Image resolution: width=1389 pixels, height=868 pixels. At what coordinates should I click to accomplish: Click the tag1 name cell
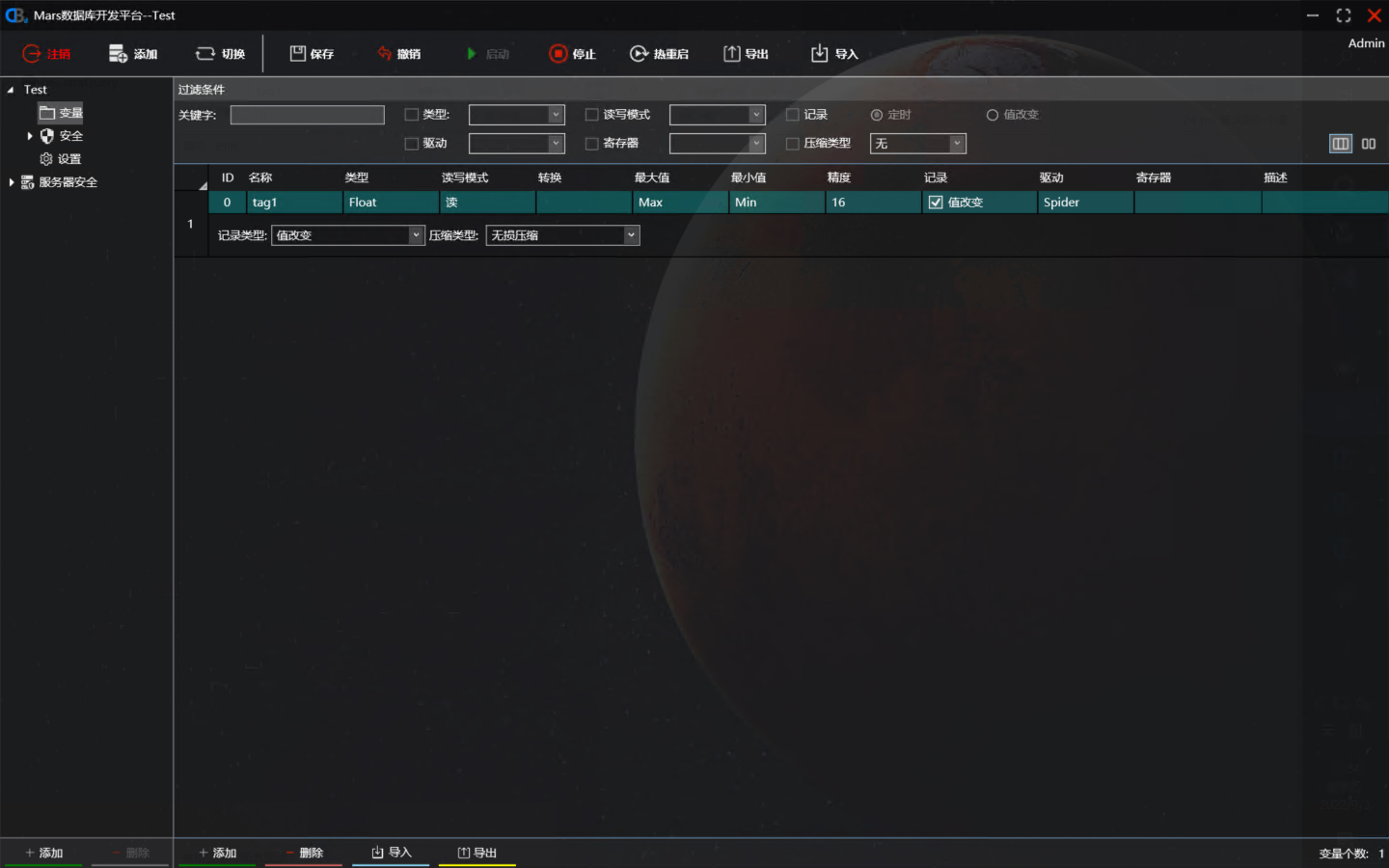pyautogui.click(x=295, y=203)
